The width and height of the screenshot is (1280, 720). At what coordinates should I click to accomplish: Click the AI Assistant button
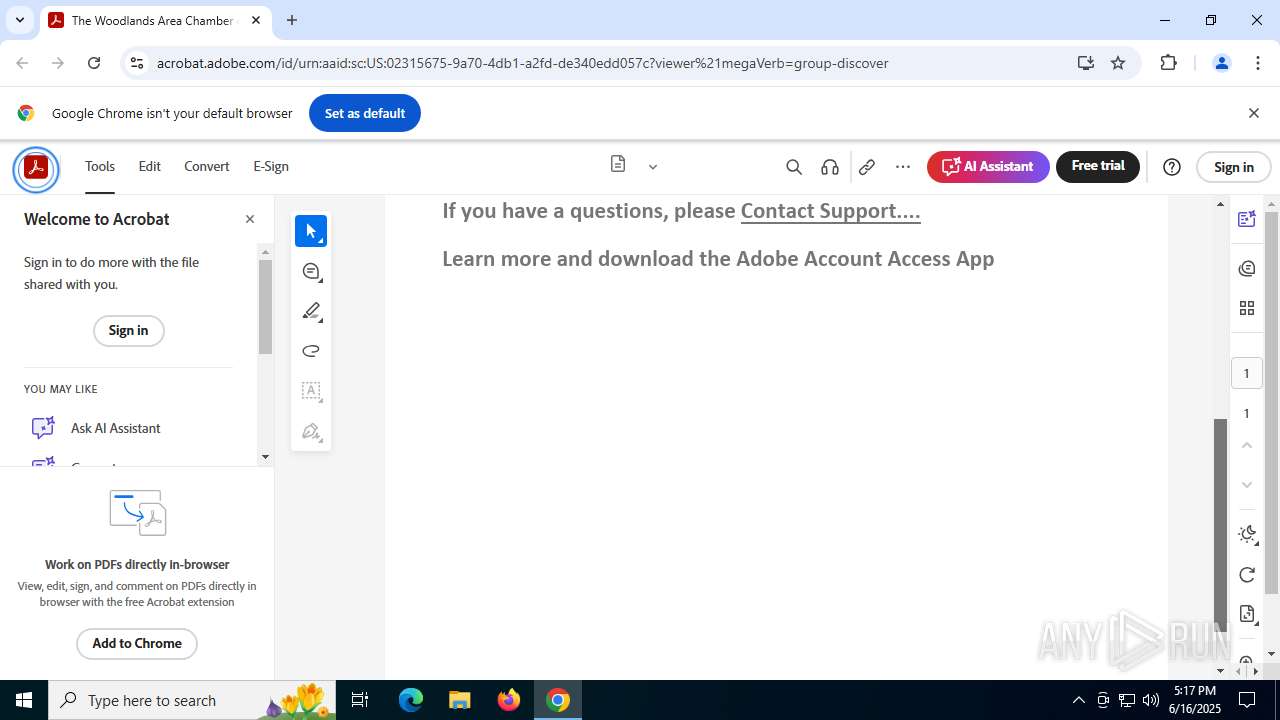(x=988, y=167)
